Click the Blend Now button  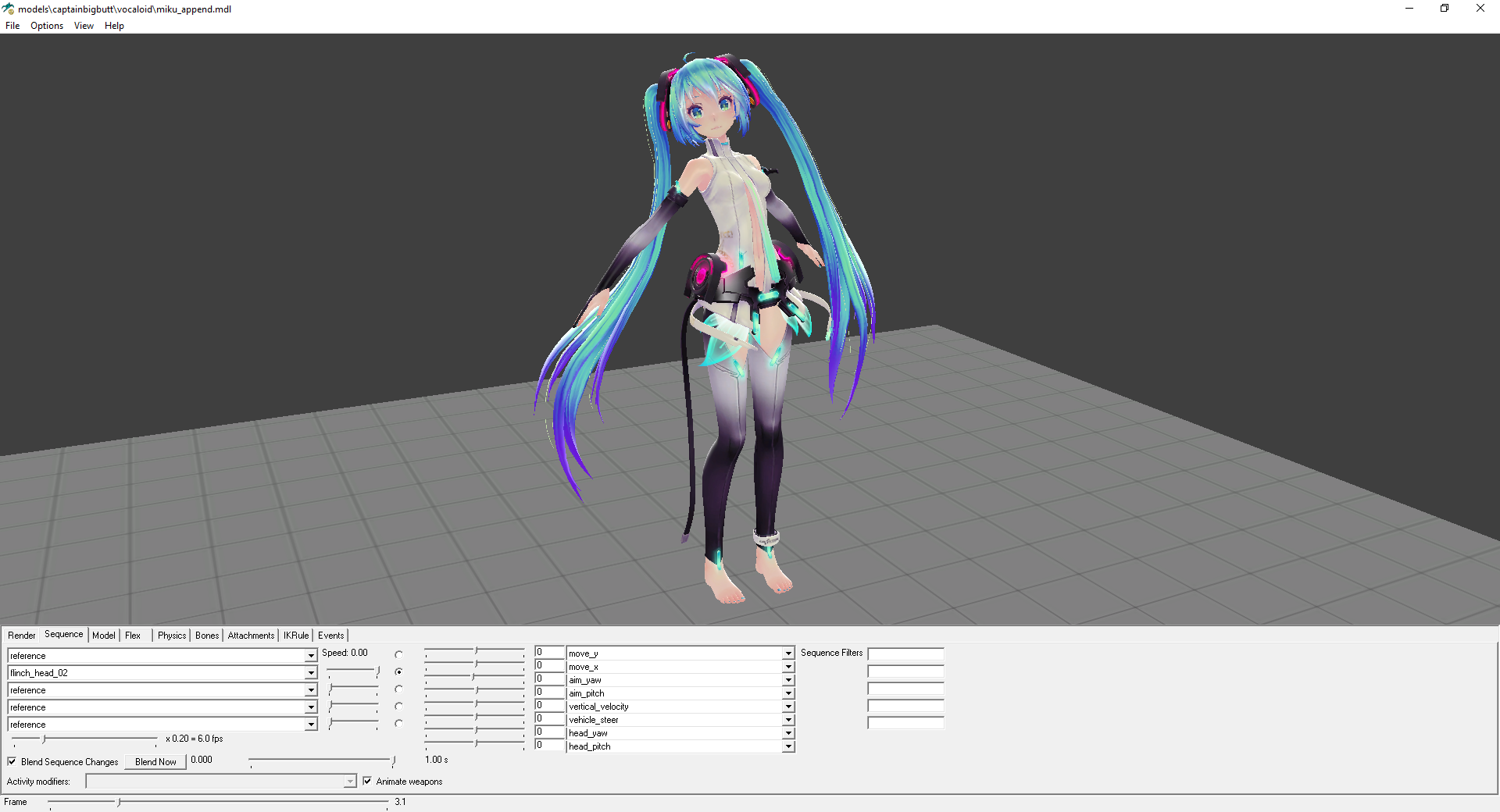[155, 762]
